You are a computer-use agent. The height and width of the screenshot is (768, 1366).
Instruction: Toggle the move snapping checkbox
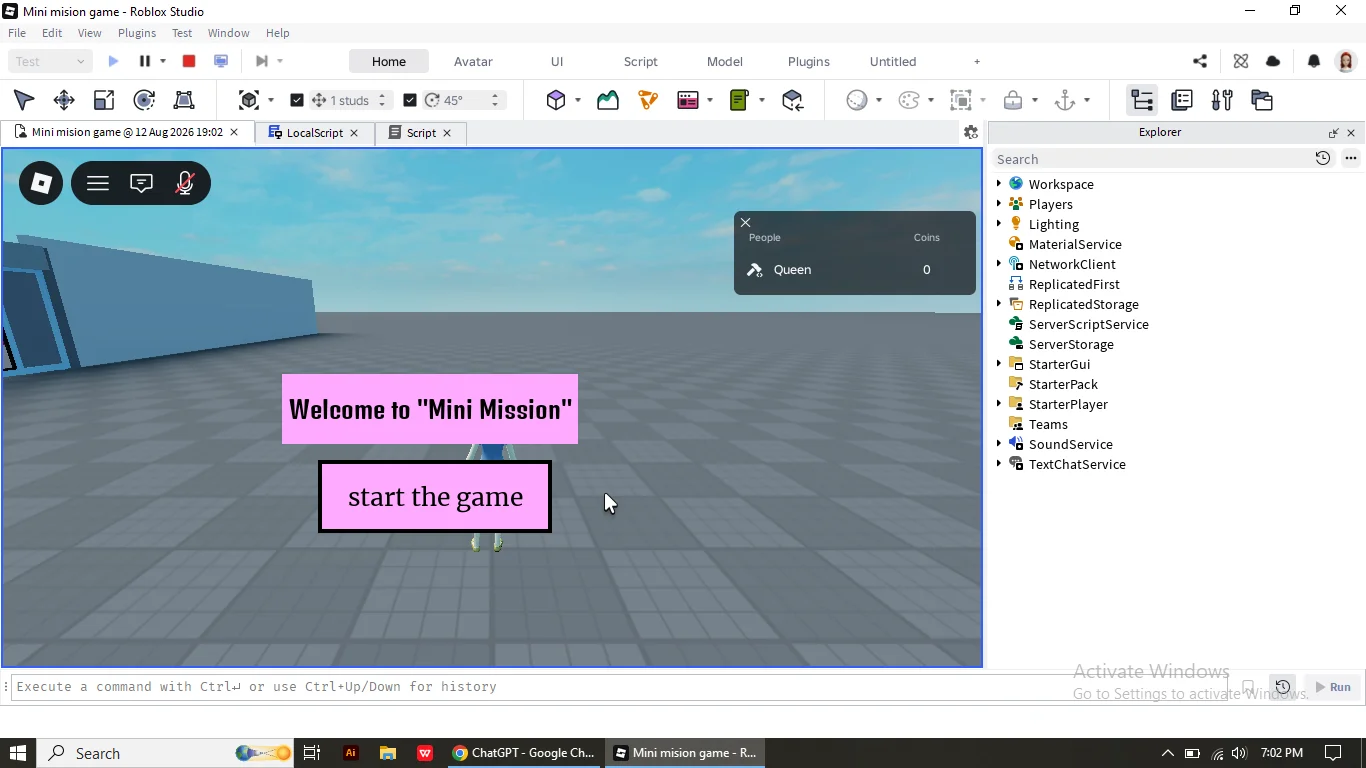pyautogui.click(x=296, y=100)
